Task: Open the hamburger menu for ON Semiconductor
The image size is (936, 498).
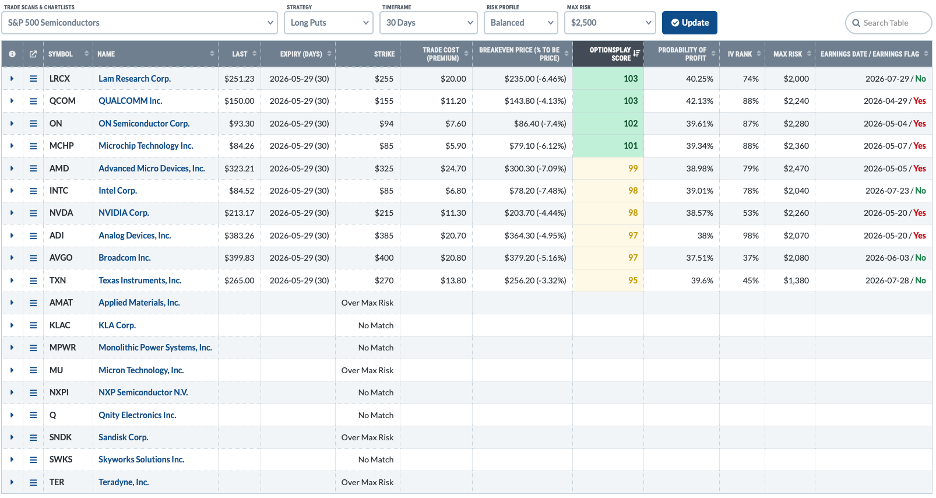Action: (33, 124)
